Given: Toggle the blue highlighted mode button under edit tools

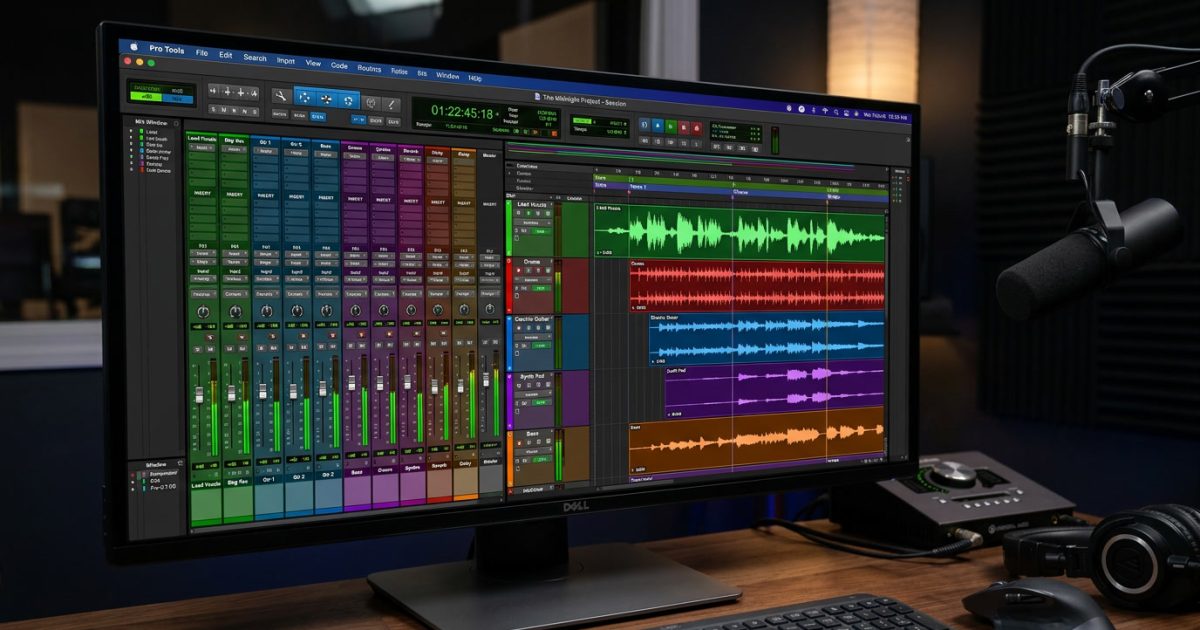Looking at the screenshot, I should pyautogui.click(x=318, y=116).
